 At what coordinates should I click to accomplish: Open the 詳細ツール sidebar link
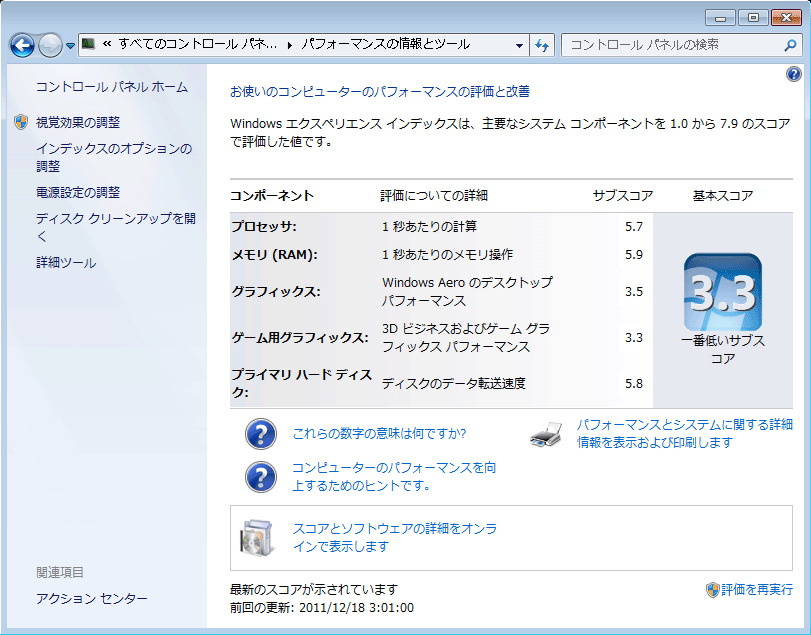coord(66,263)
